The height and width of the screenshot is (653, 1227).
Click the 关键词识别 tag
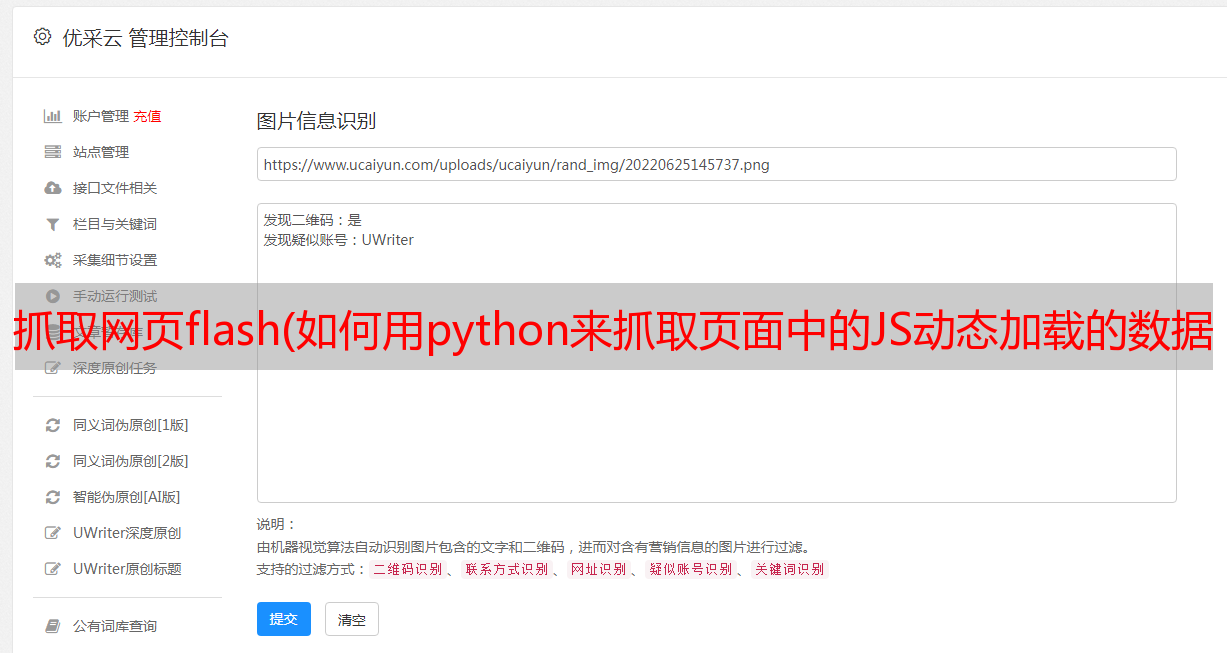click(x=789, y=569)
